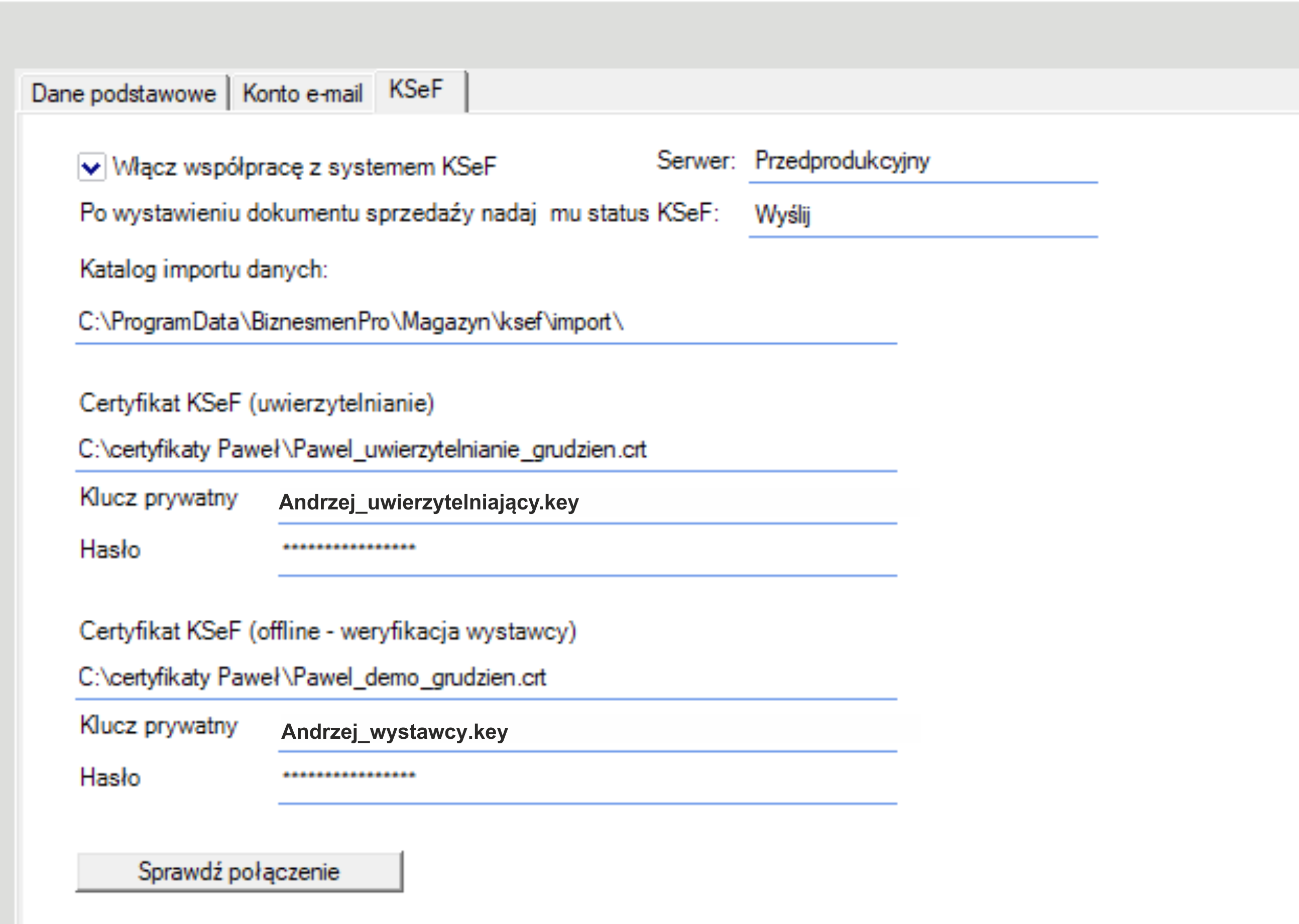Open the Serwer dropdown showing Przedprodukcyjny
1299x924 pixels.
click(x=922, y=162)
